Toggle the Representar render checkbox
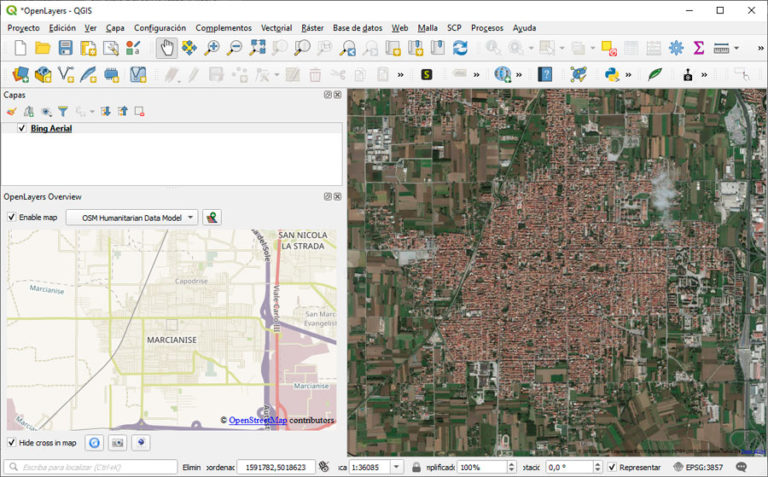 (612, 467)
